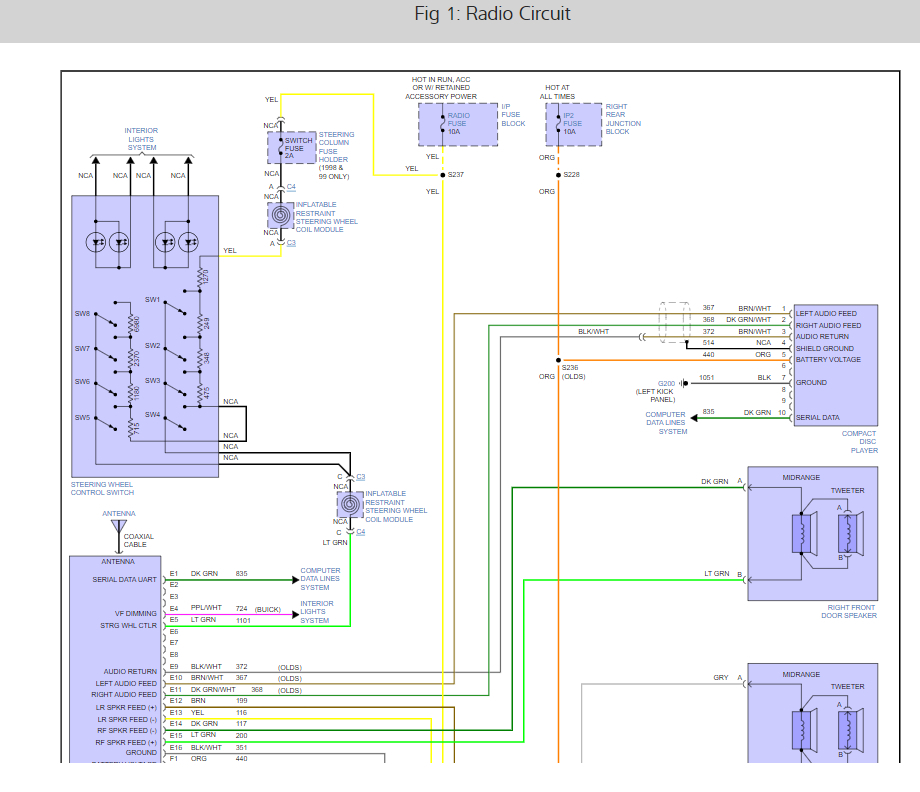Open the C4 connector link below Switch Fuse
920x792 pixels.
point(291,187)
